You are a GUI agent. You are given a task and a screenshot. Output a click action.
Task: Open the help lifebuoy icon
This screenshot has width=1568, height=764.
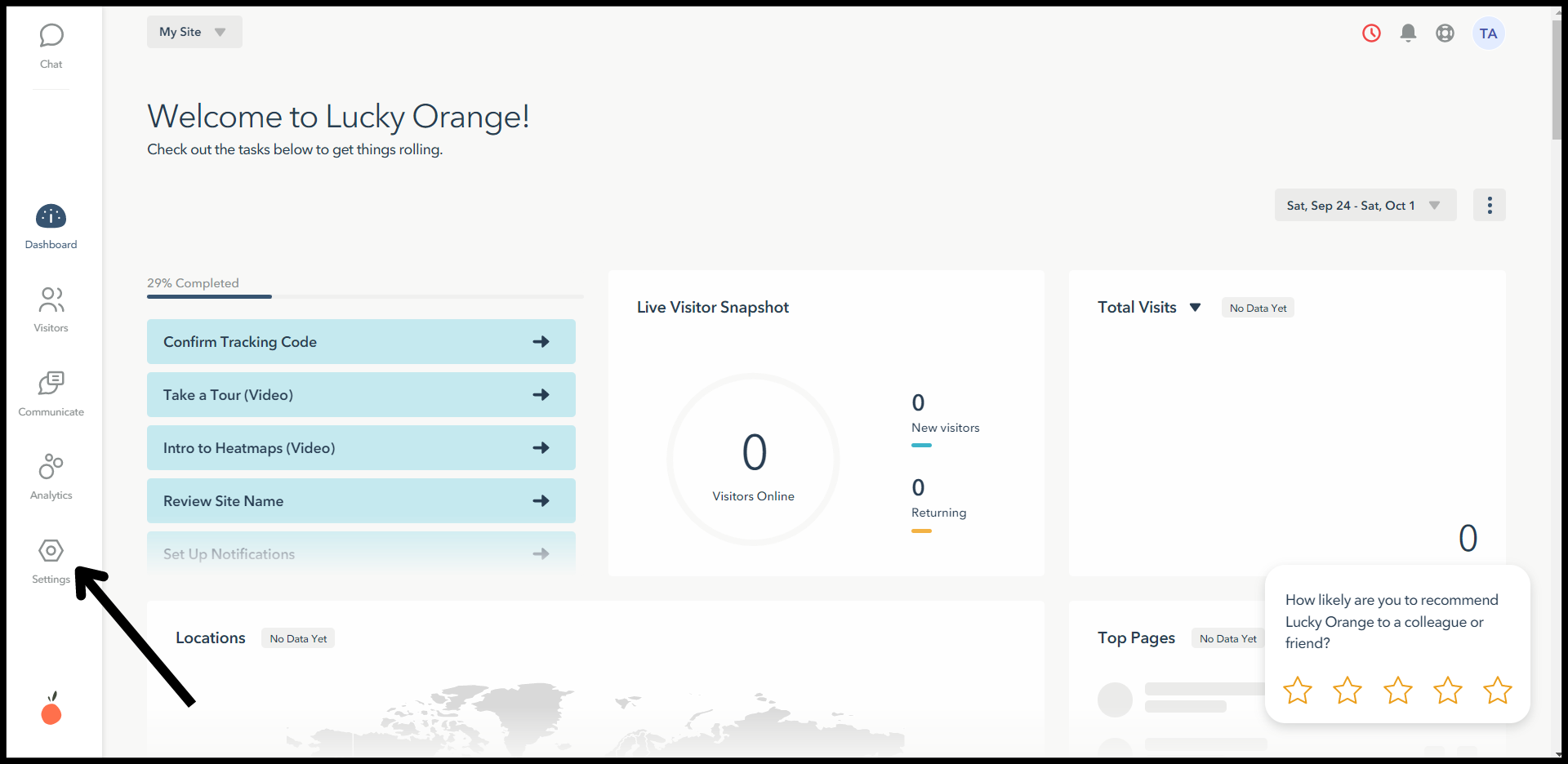[1445, 33]
